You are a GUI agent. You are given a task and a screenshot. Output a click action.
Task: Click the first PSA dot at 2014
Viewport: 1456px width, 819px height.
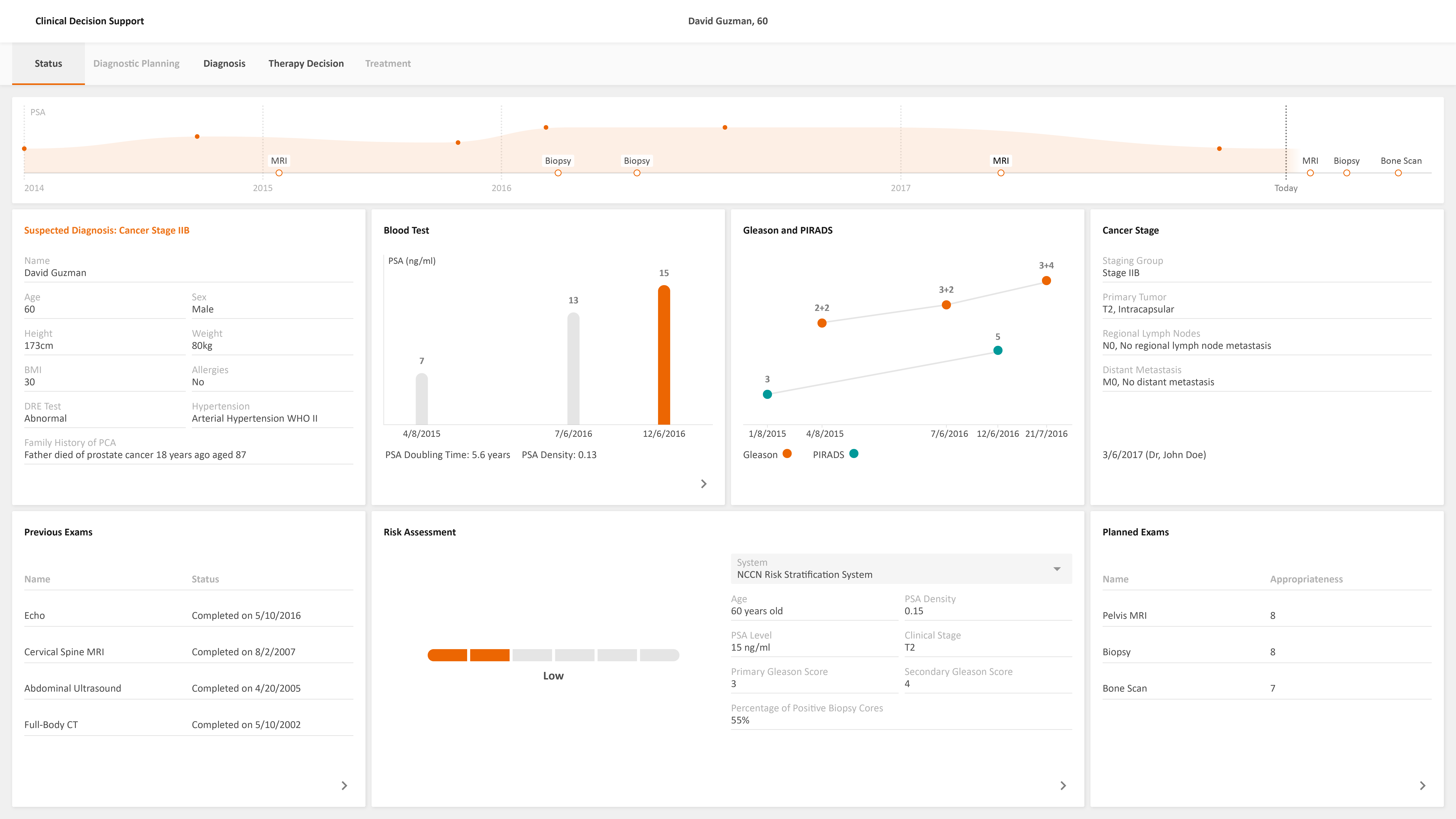24,149
